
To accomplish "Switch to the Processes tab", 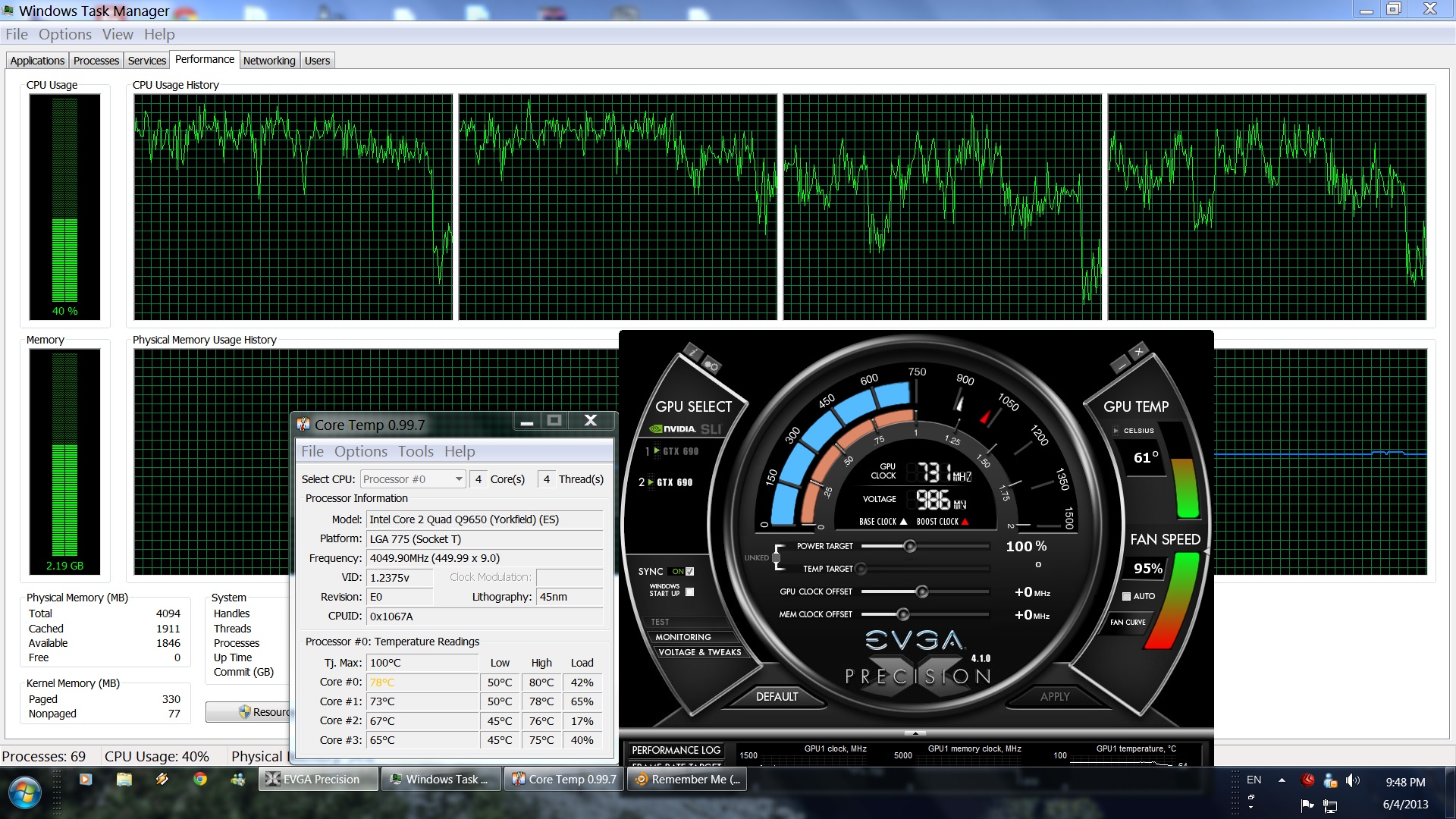I will click(96, 61).
